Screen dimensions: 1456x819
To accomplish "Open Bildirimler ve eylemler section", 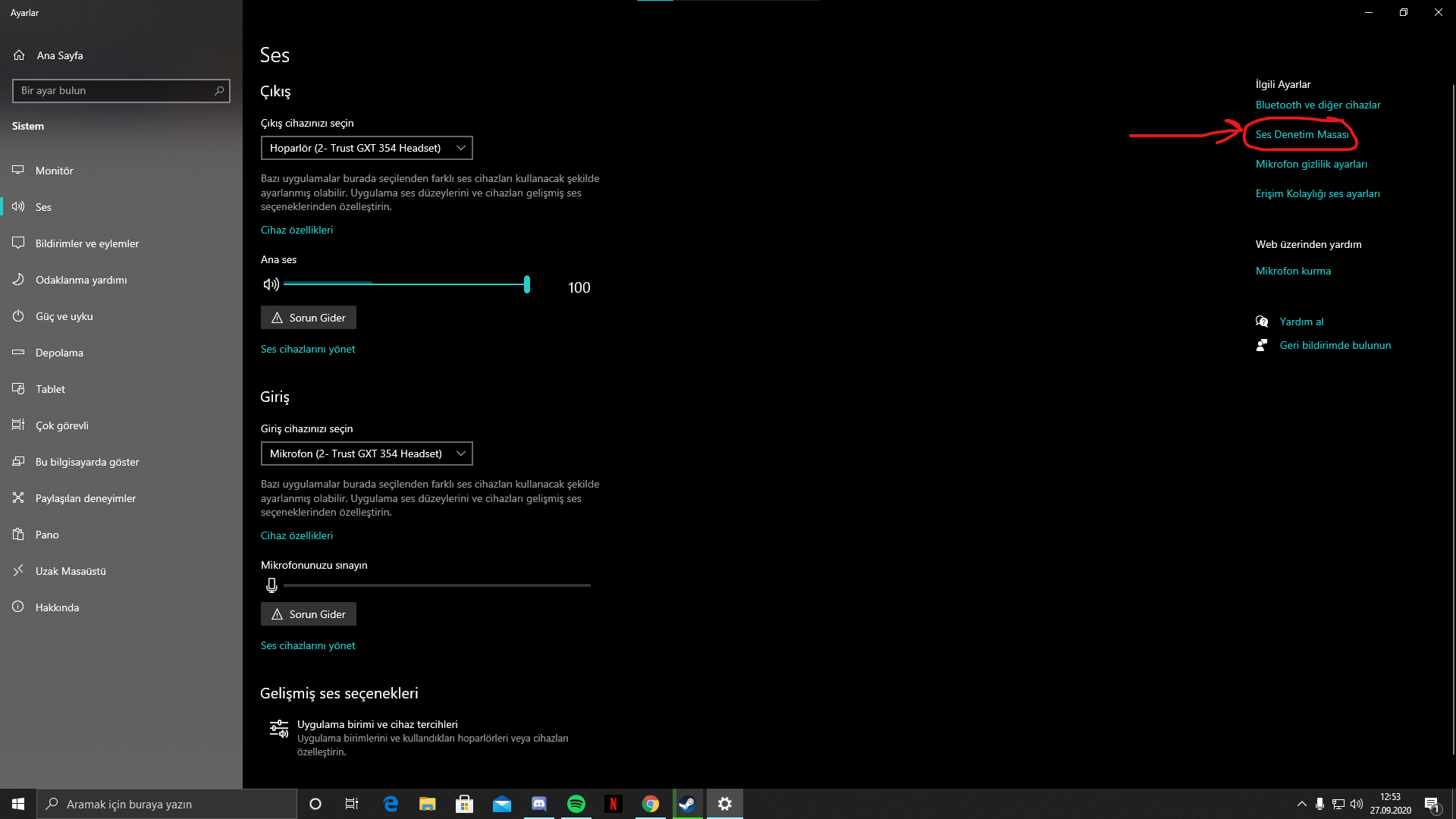I will click(x=87, y=243).
